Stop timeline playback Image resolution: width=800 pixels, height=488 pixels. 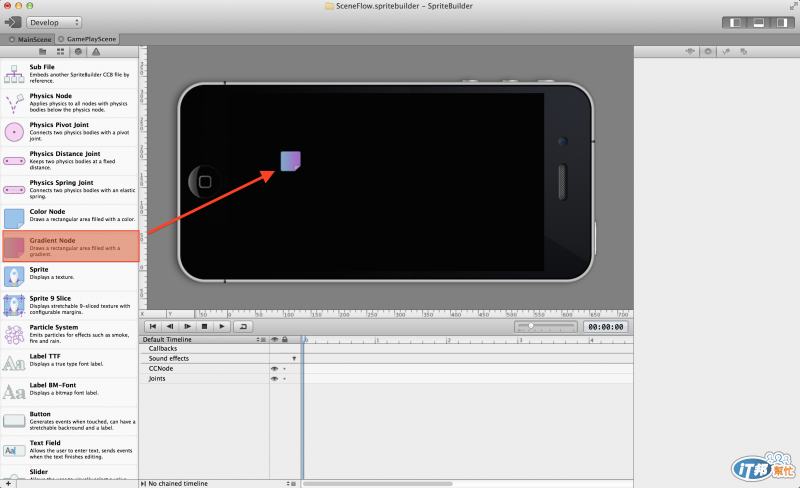click(205, 326)
